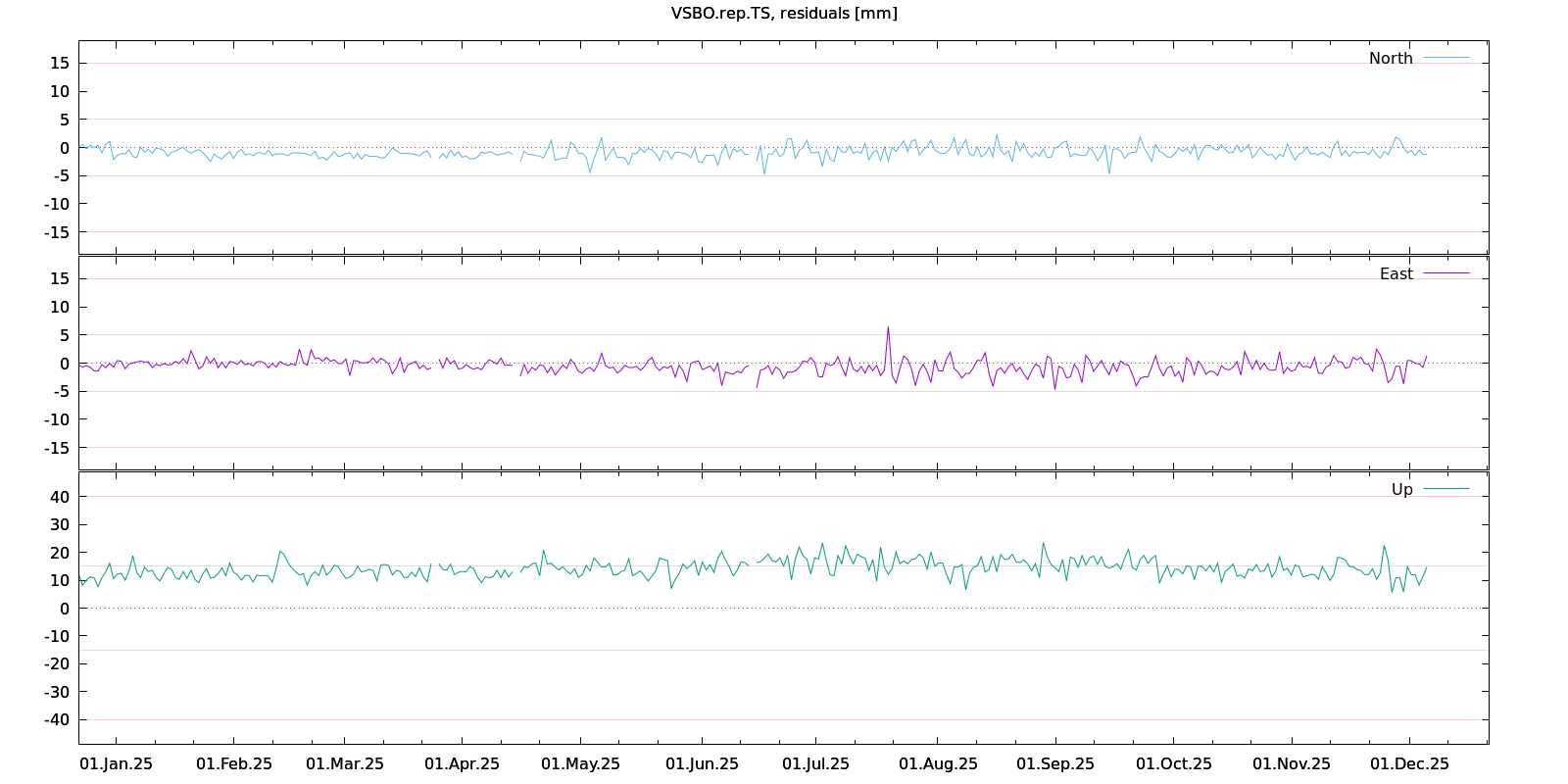This screenshot has width=1568, height=784.
Task: Select the 01.Oct.25 x-axis date label
Action: pyautogui.click(x=1173, y=763)
